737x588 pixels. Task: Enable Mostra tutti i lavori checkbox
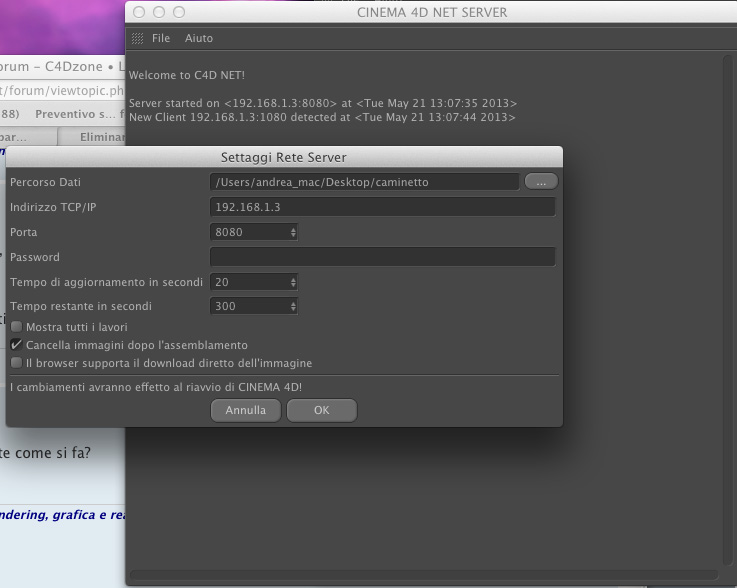(x=16, y=327)
